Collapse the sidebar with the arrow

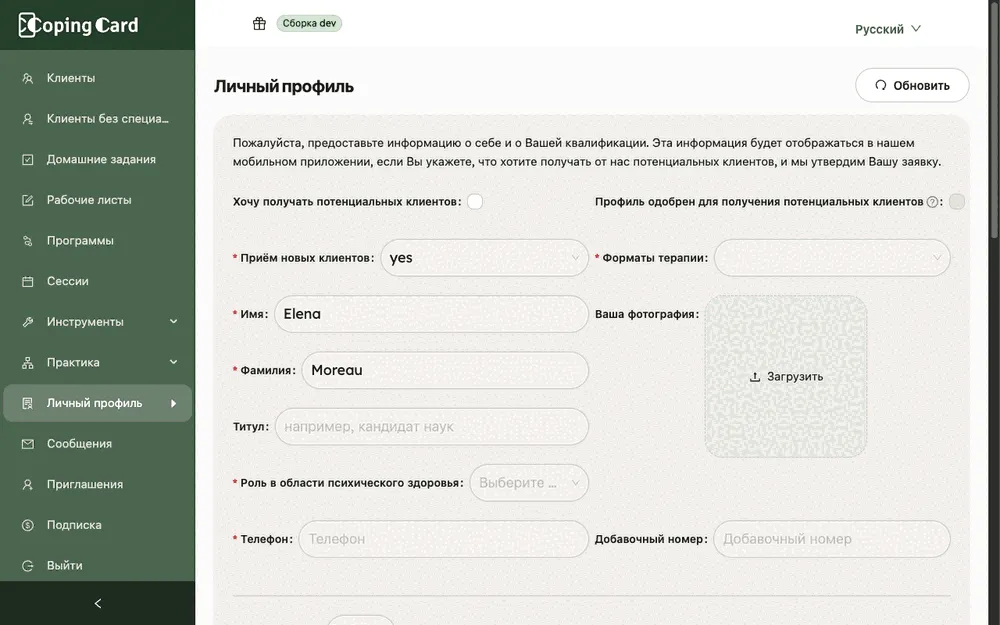98,603
